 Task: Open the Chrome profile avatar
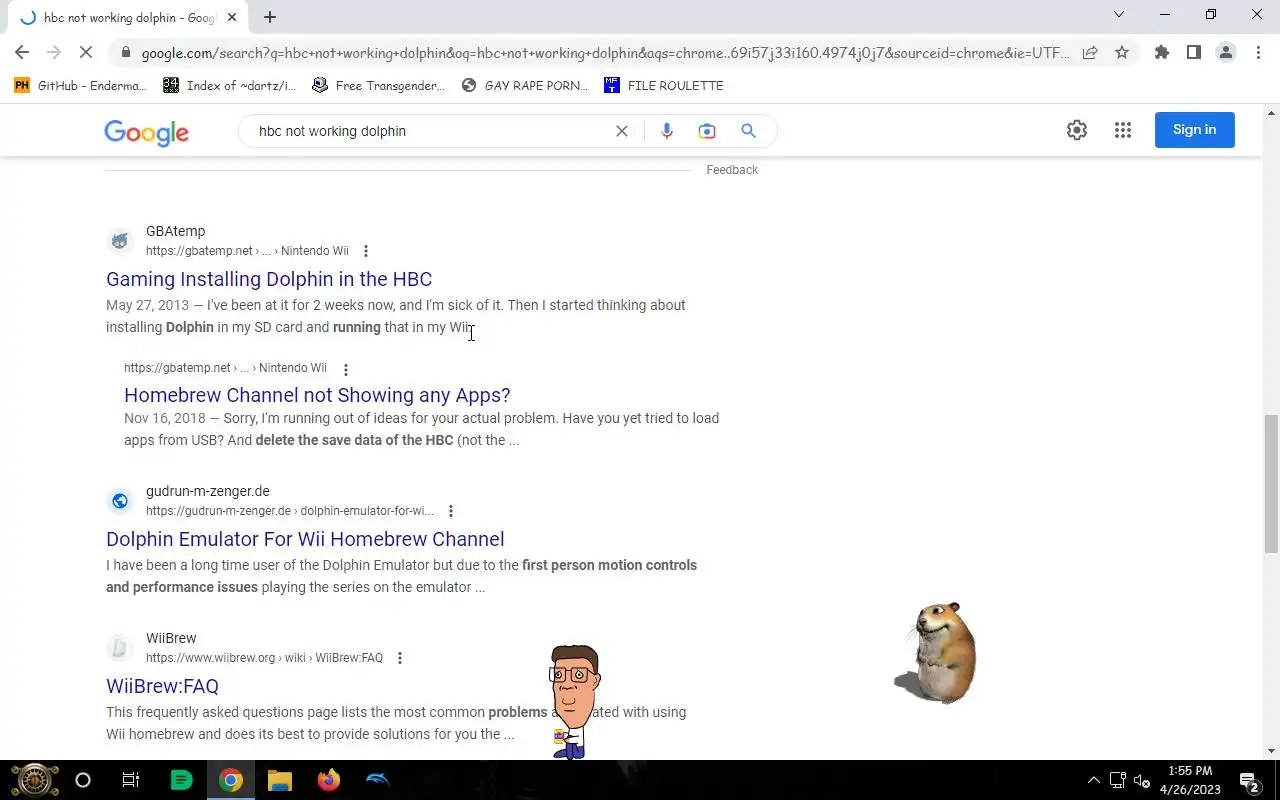tap(1226, 53)
